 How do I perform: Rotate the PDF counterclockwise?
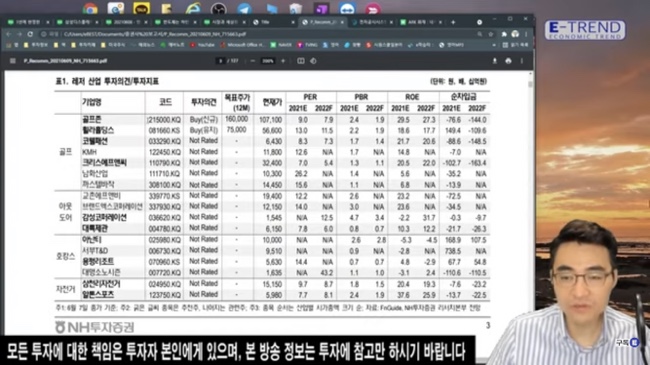[313, 61]
